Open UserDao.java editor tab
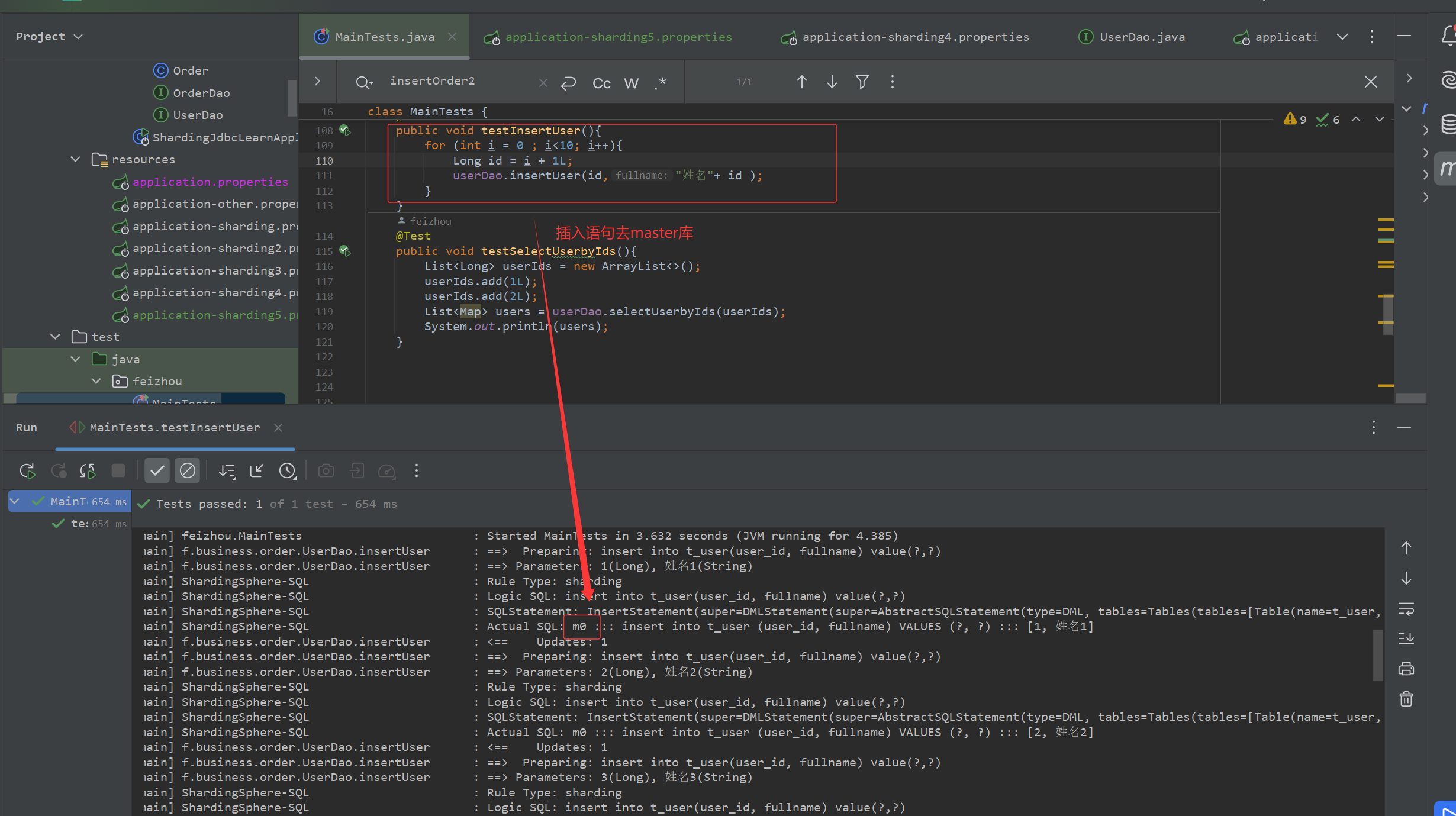The height and width of the screenshot is (816, 1456). pyautogui.click(x=1132, y=37)
